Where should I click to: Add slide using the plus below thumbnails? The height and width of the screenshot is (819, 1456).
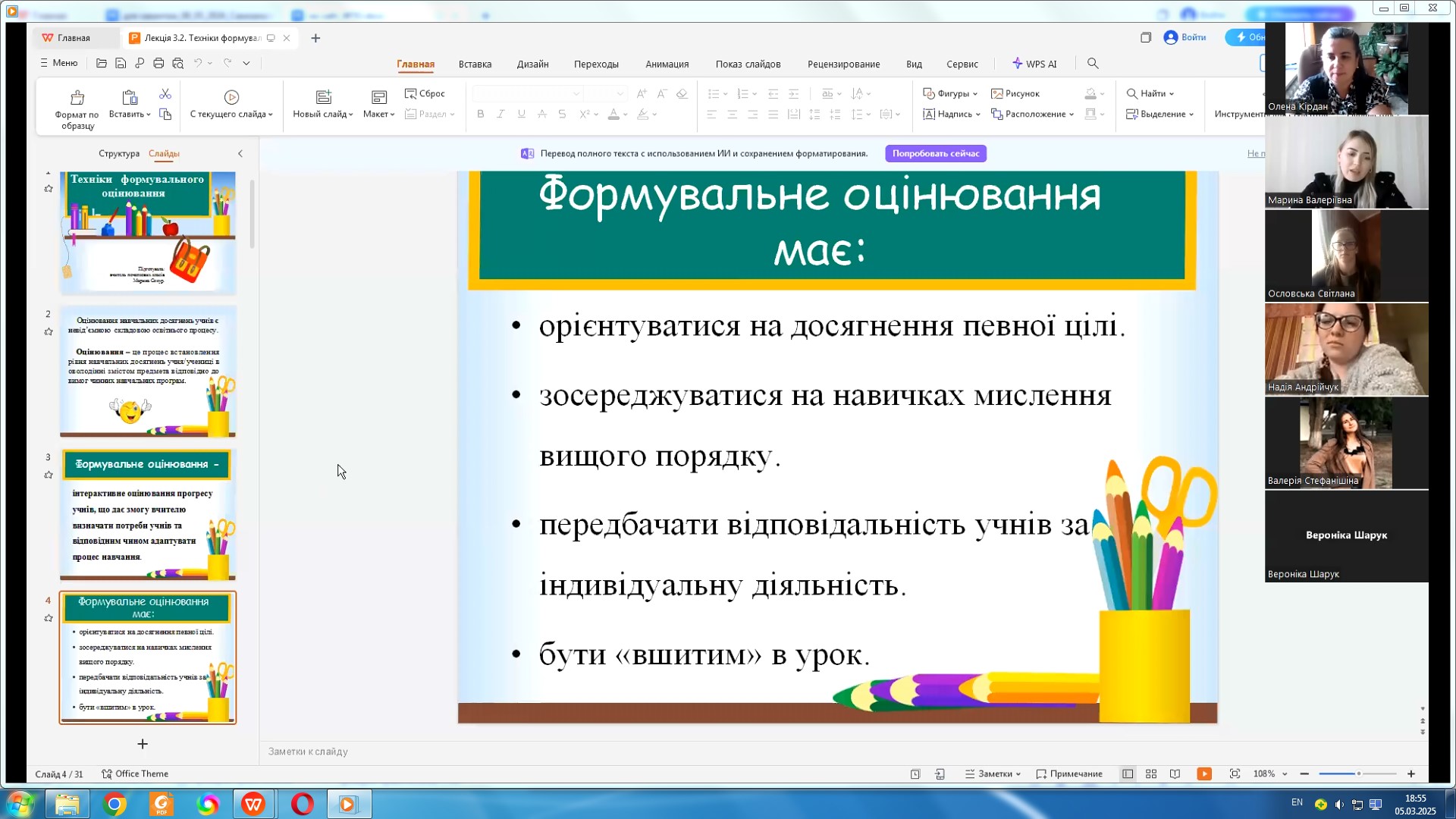click(x=143, y=745)
